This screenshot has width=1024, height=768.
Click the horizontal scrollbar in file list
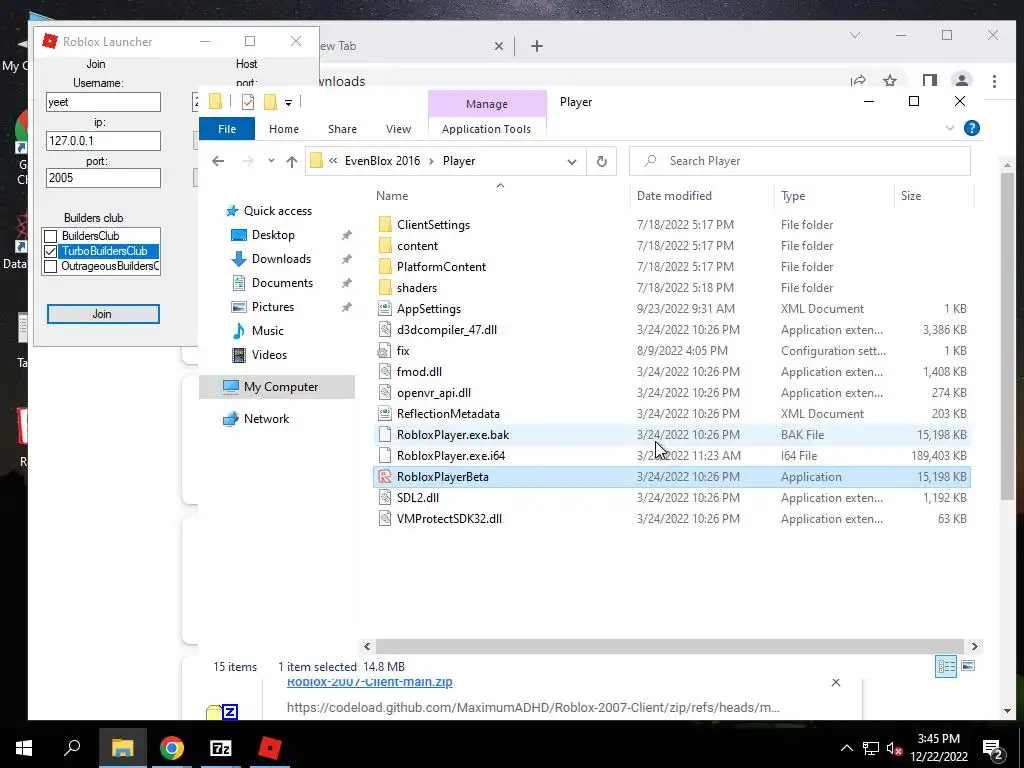tap(669, 647)
